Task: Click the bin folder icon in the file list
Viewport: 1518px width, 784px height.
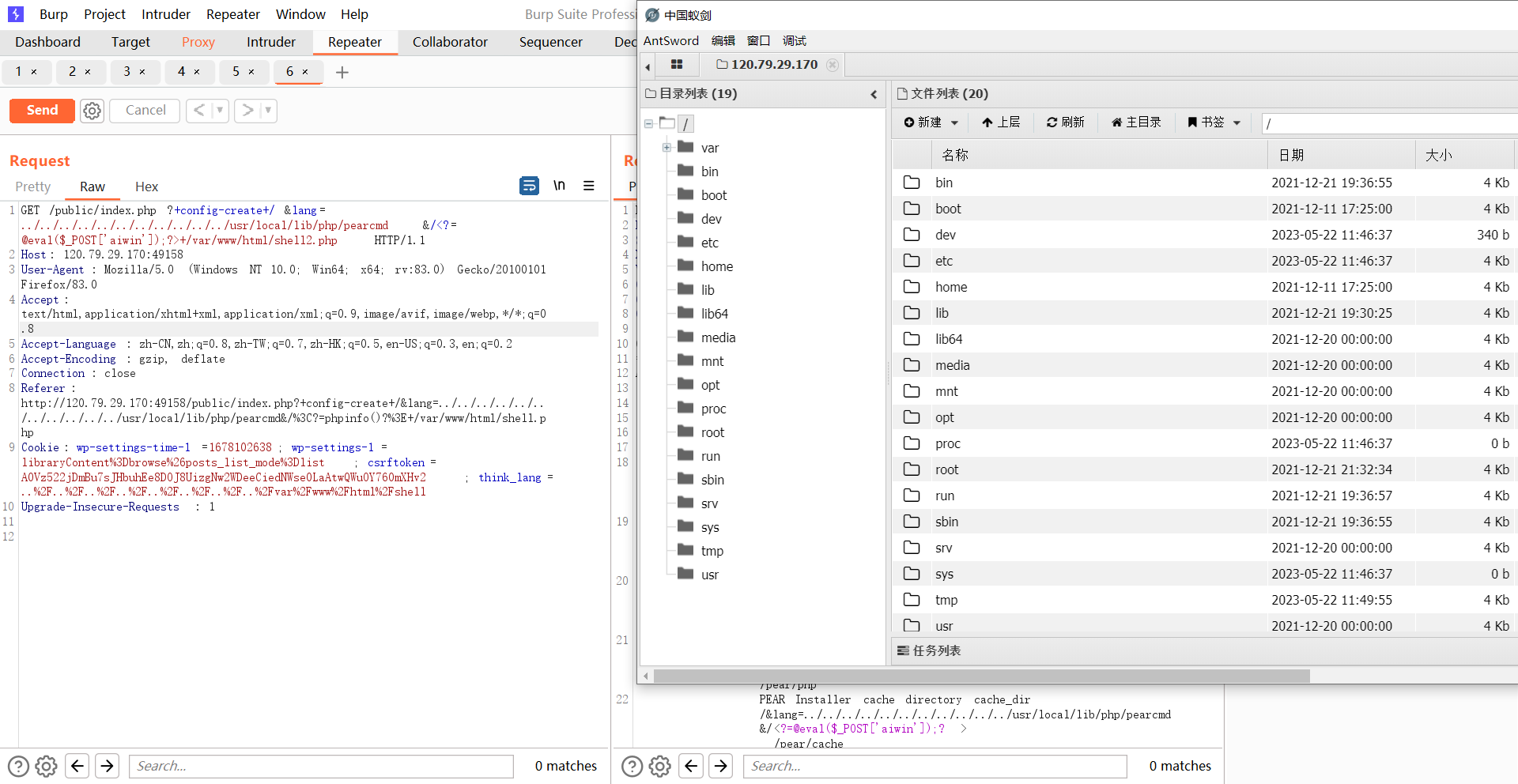Action: (x=912, y=183)
